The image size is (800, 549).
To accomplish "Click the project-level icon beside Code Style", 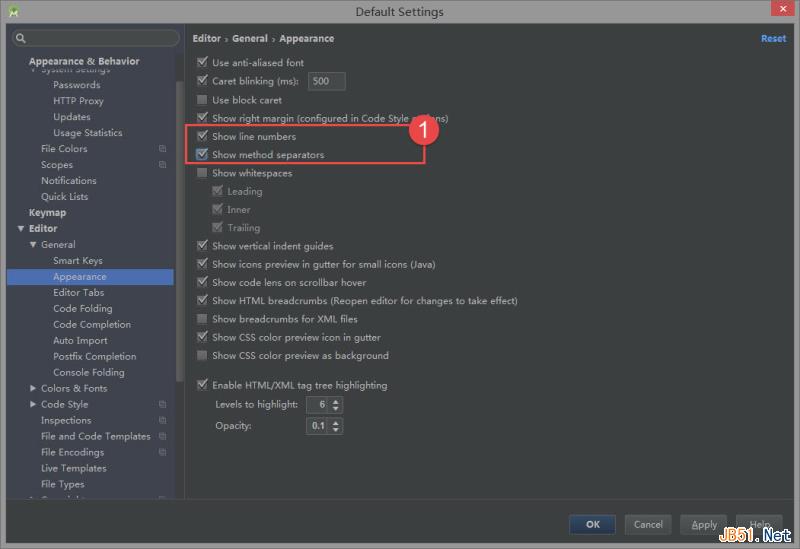I will coord(162,405).
